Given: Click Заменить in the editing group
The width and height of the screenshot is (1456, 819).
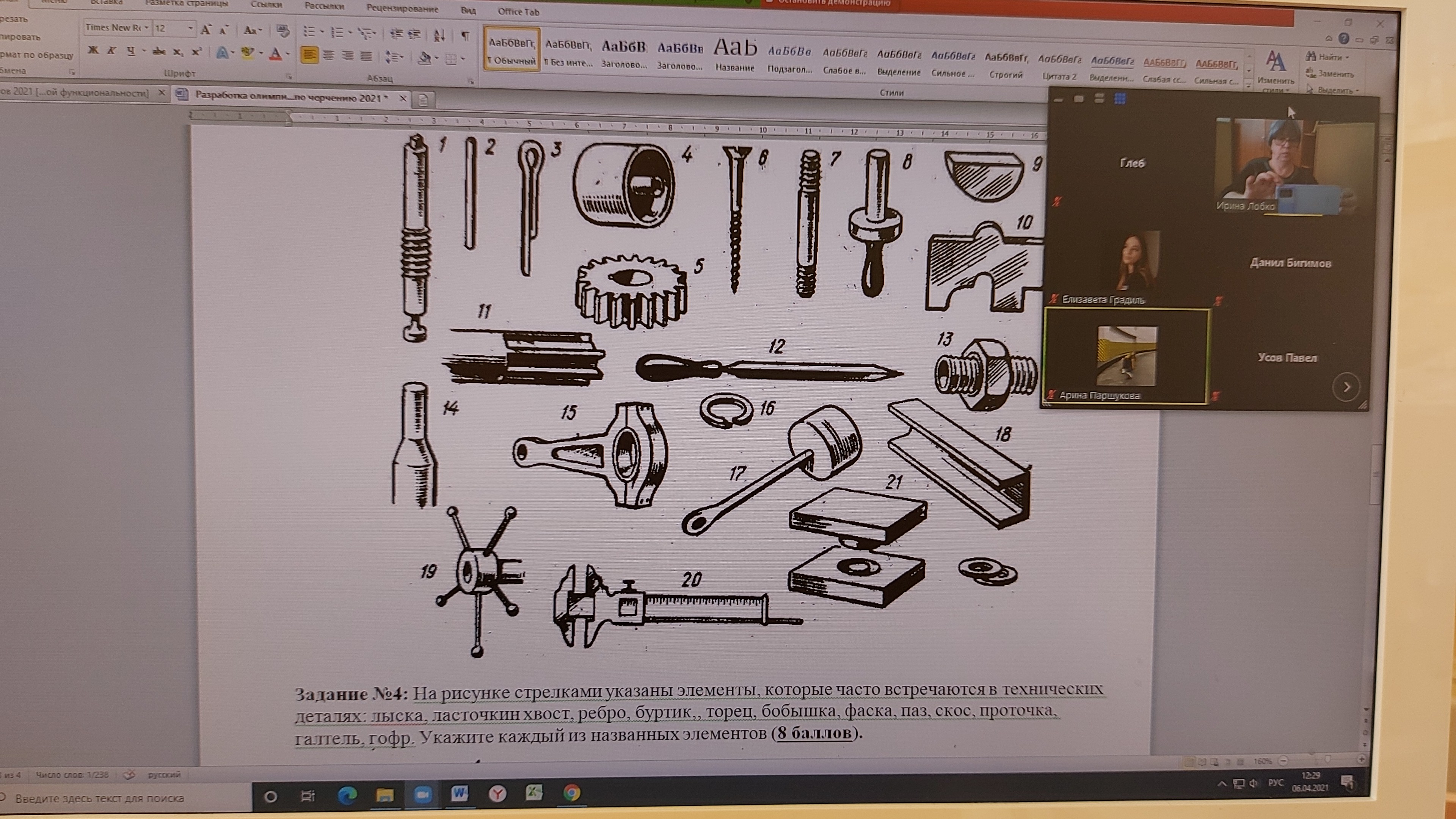Looking at the screenshot, I should 1330,74.
